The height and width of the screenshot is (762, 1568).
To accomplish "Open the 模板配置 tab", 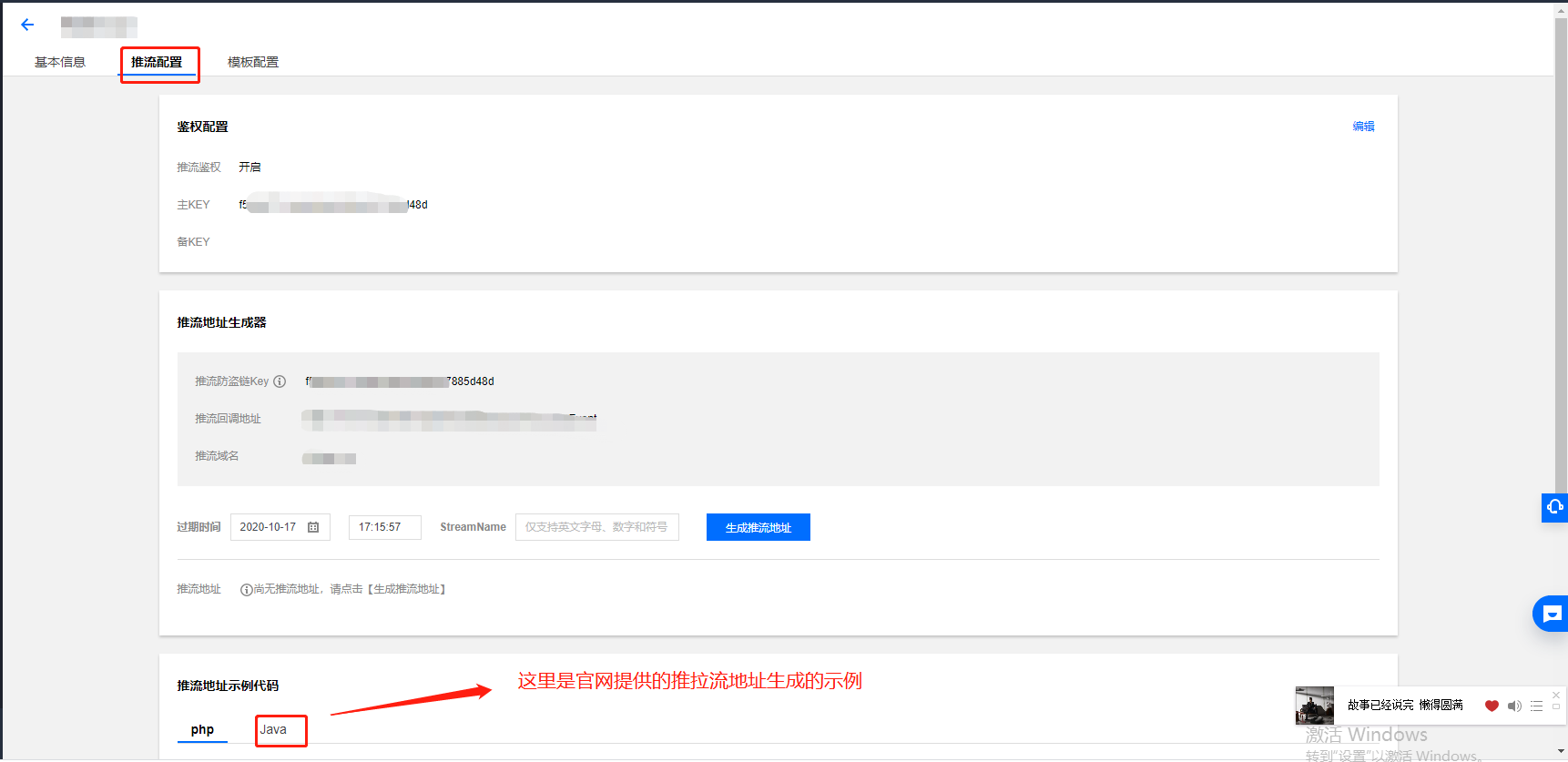I will pyautogui.click(x=253, y=62).
